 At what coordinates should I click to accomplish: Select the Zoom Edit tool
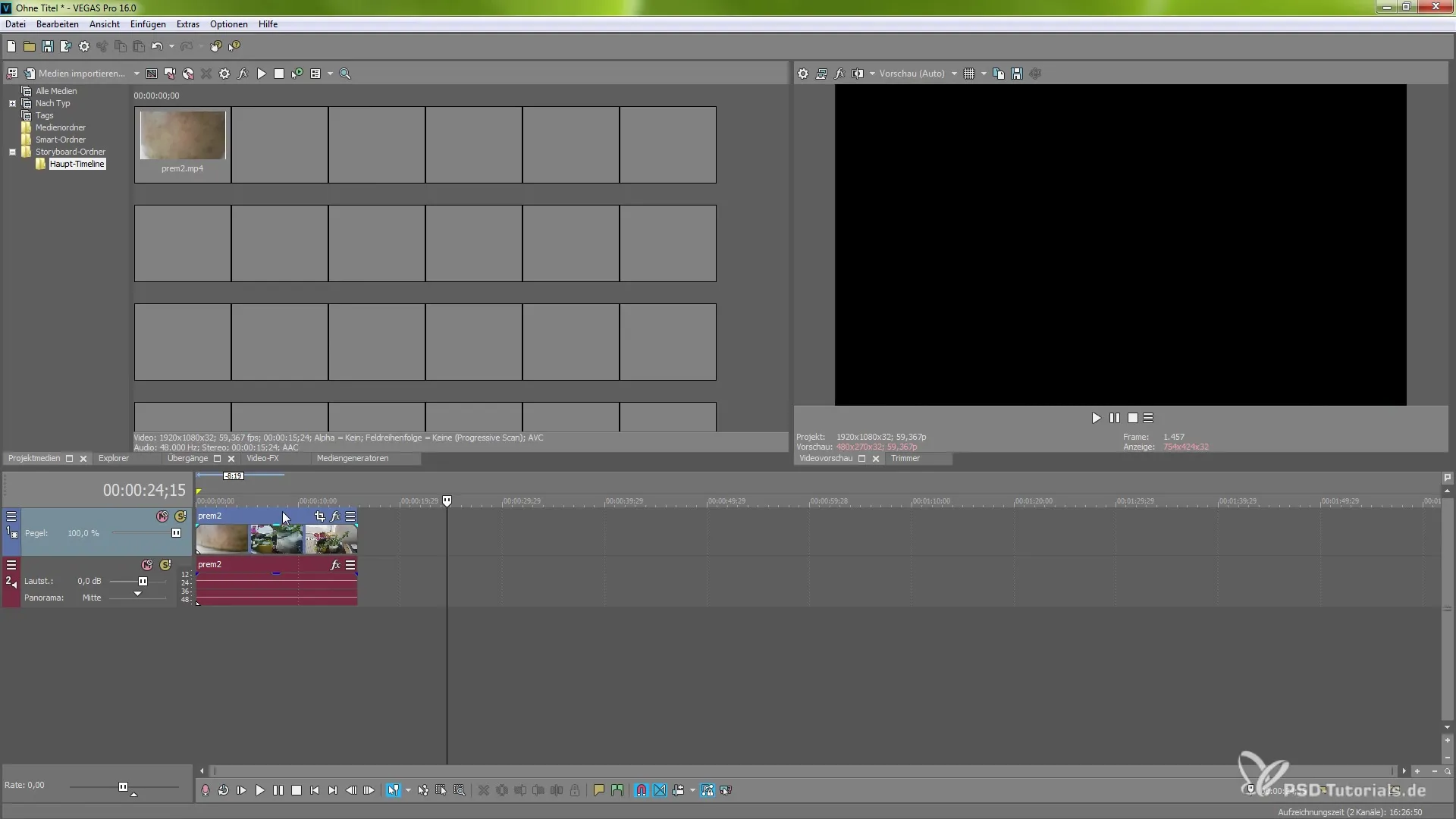coord(460,790)
